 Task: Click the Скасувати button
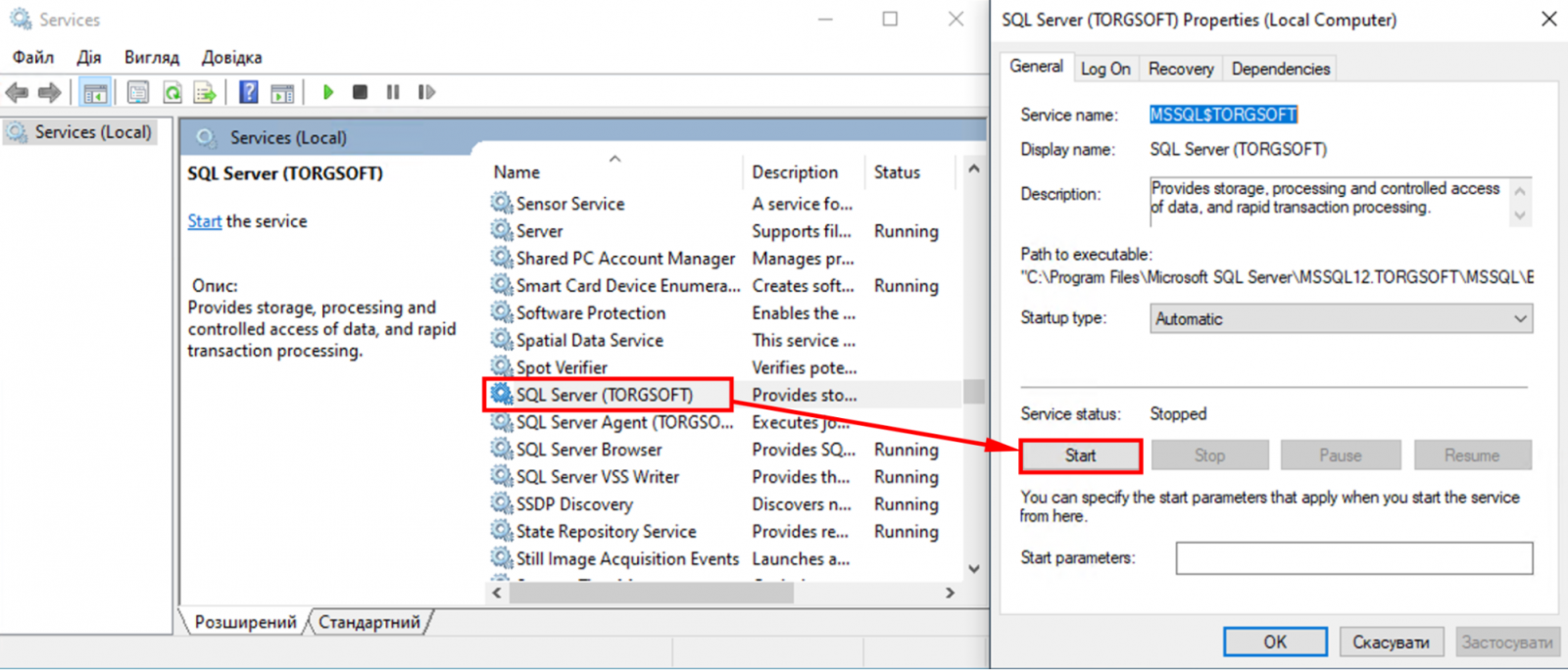[x=1391, y=643]
